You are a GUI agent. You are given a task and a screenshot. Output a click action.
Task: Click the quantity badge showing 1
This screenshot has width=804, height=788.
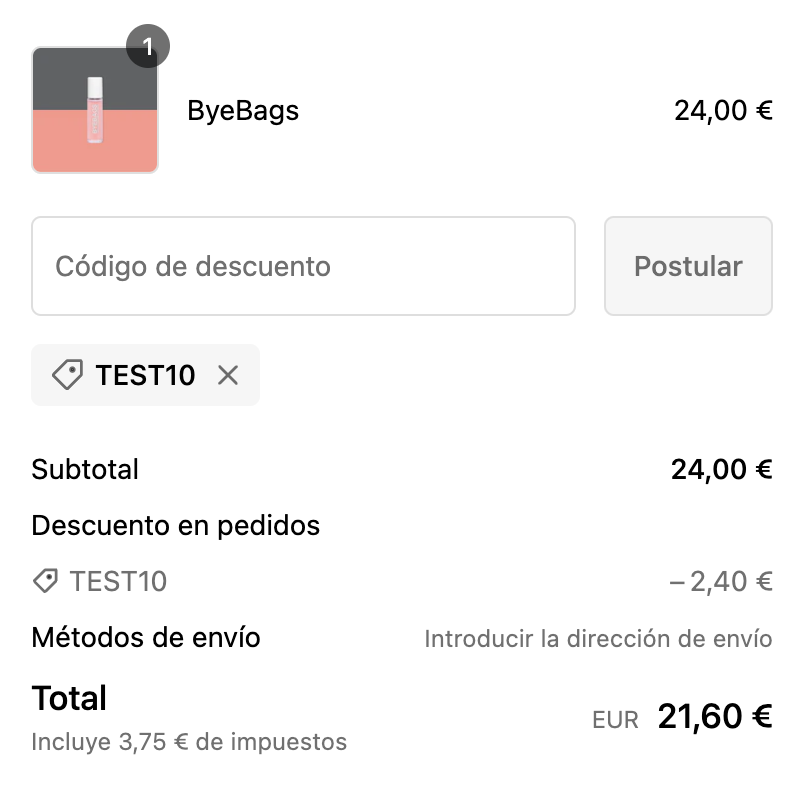tap(148, 46)
